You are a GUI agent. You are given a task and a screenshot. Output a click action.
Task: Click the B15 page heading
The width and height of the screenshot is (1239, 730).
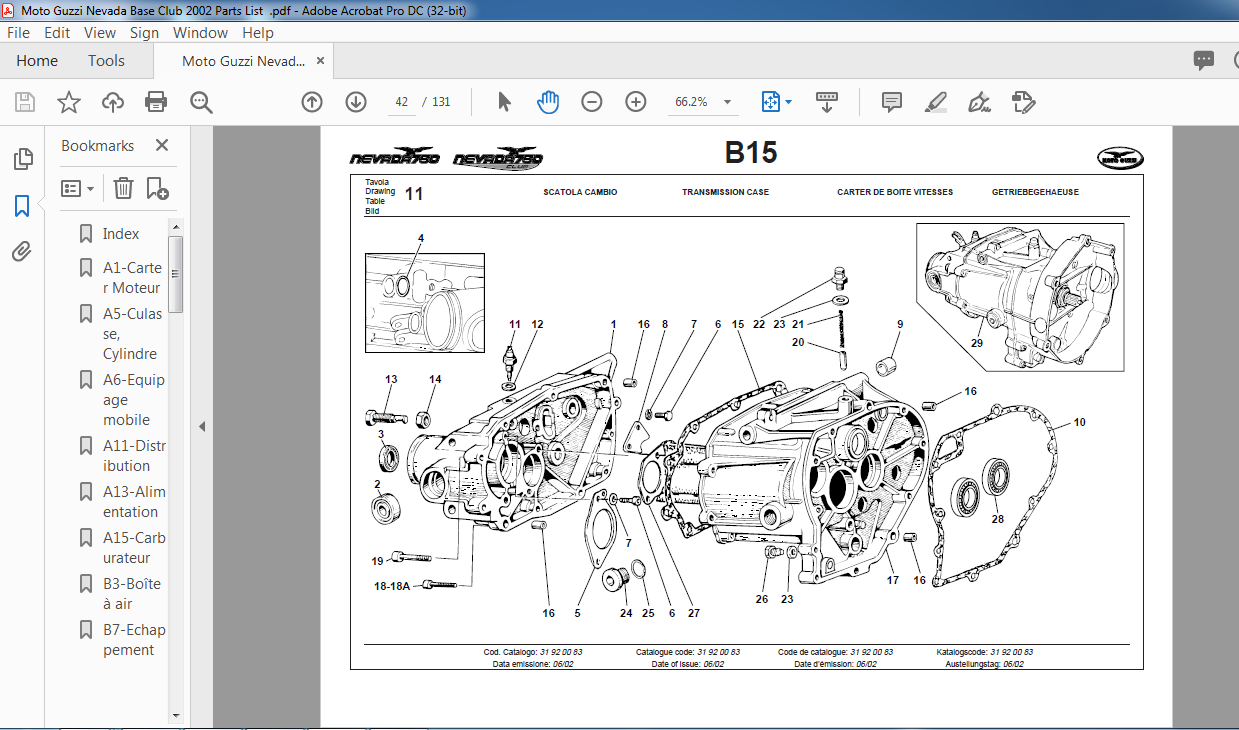750,153
